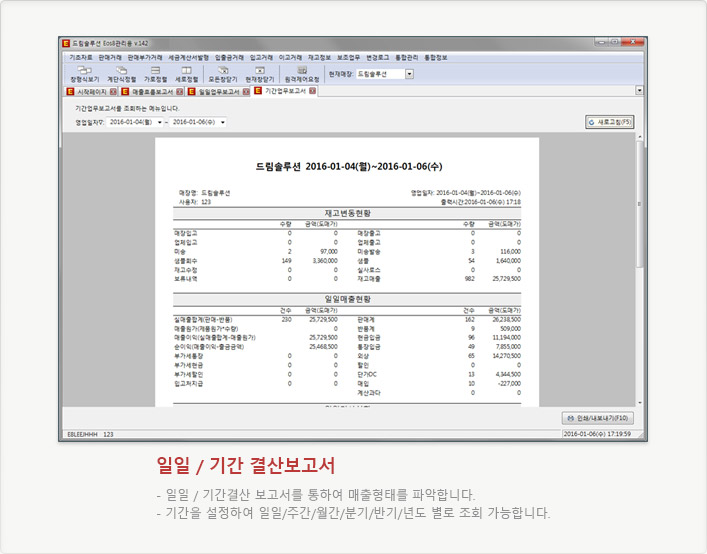
Task: Select the 기간업무보고서 tab
Action: point(285,91)
